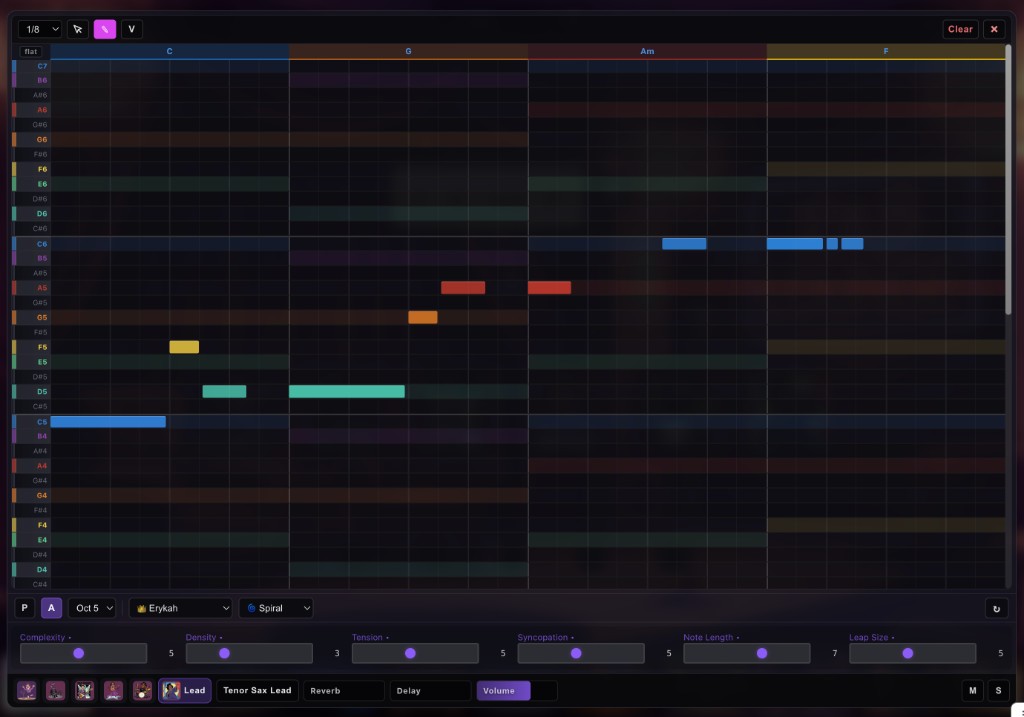This screenshot has height=717, width=1024.
Task: Toggle the V velocity mode button
Action: point(131,29)
